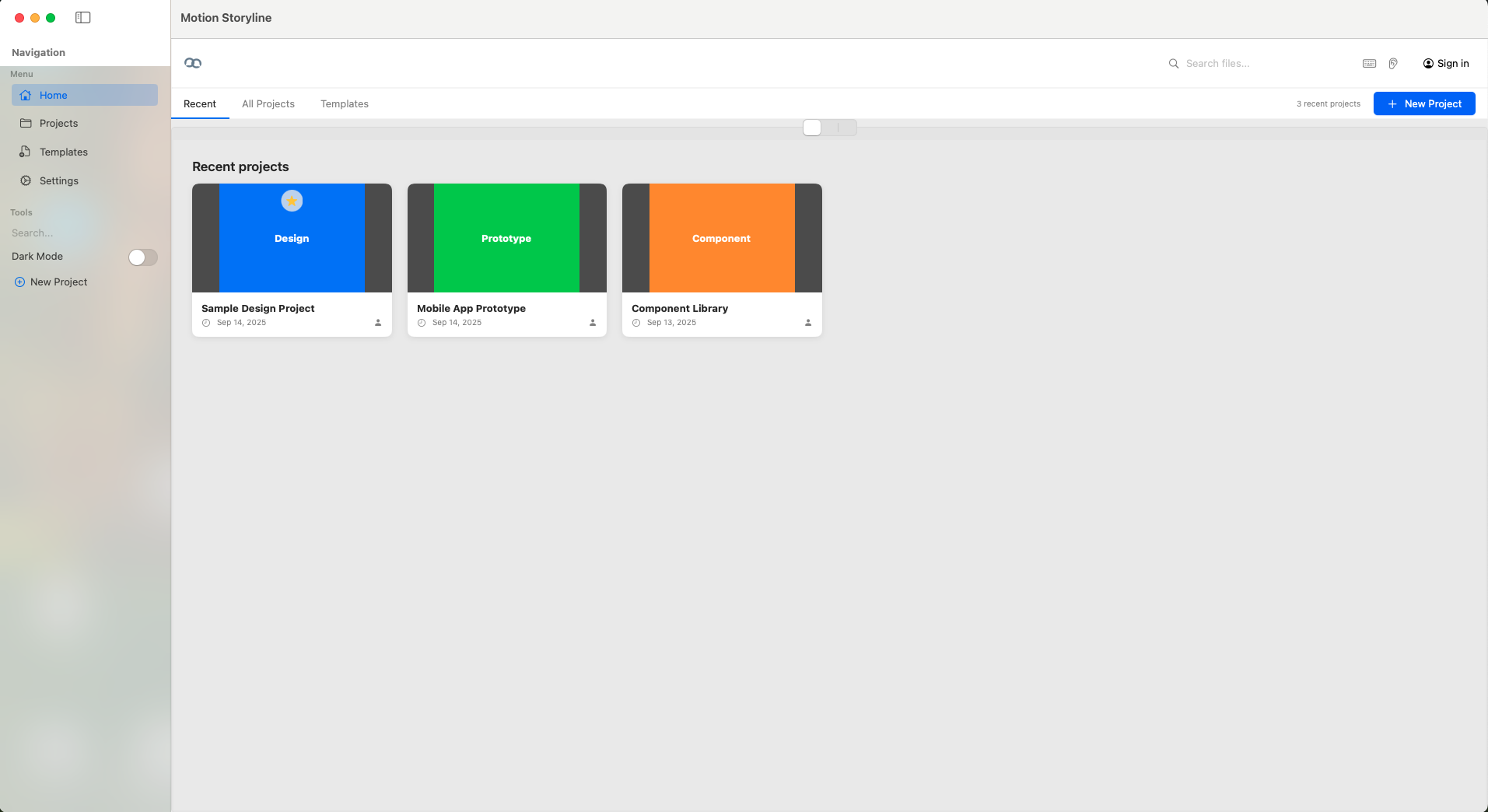The height and width of the screenshot is (812, 1488).
Task: Switch to the All Projects tab
Action: [268, 104]
